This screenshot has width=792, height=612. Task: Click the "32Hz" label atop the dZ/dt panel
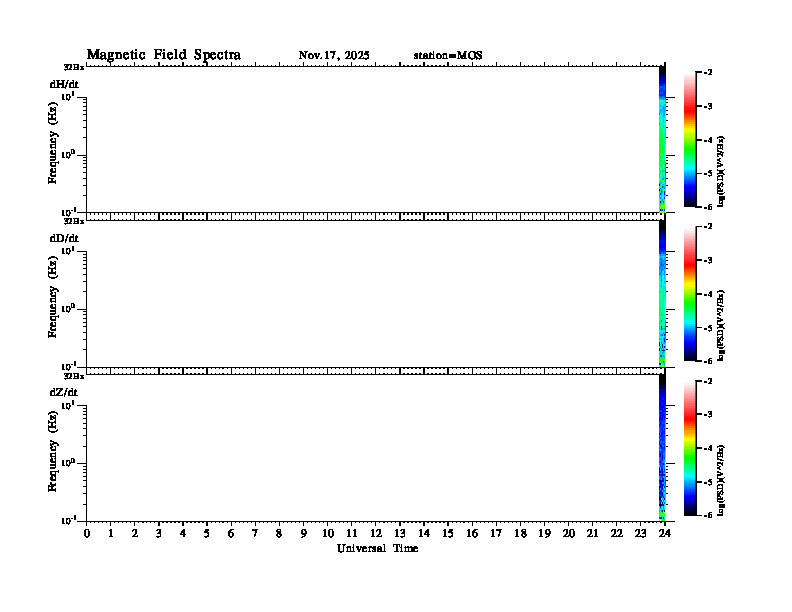coord(74,376)
